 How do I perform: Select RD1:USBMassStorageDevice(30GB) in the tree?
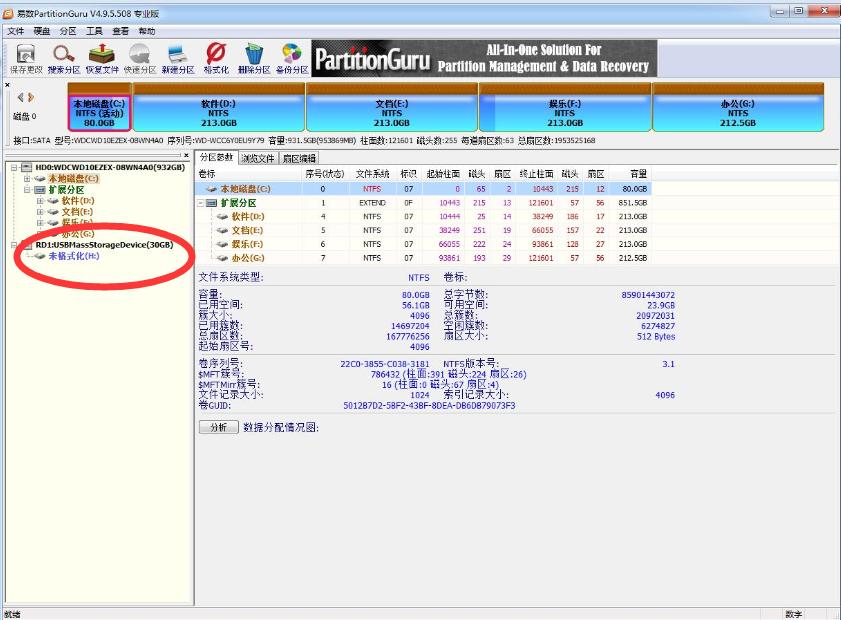click(x=104, y=245)
